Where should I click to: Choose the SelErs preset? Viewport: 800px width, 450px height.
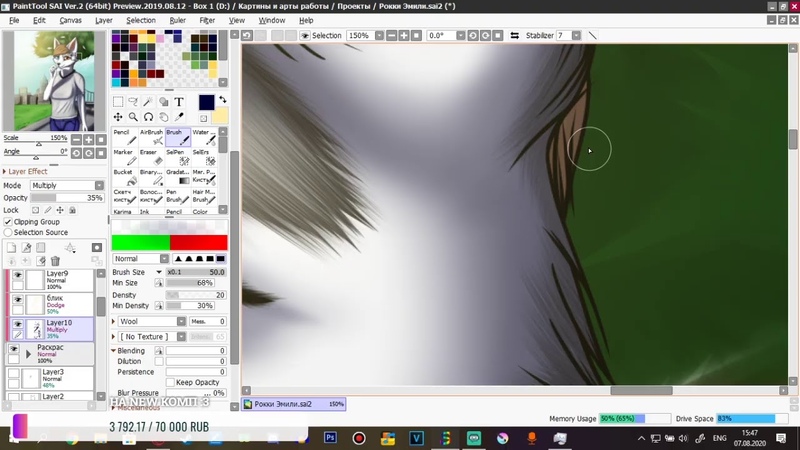click(x=204, y=157)
